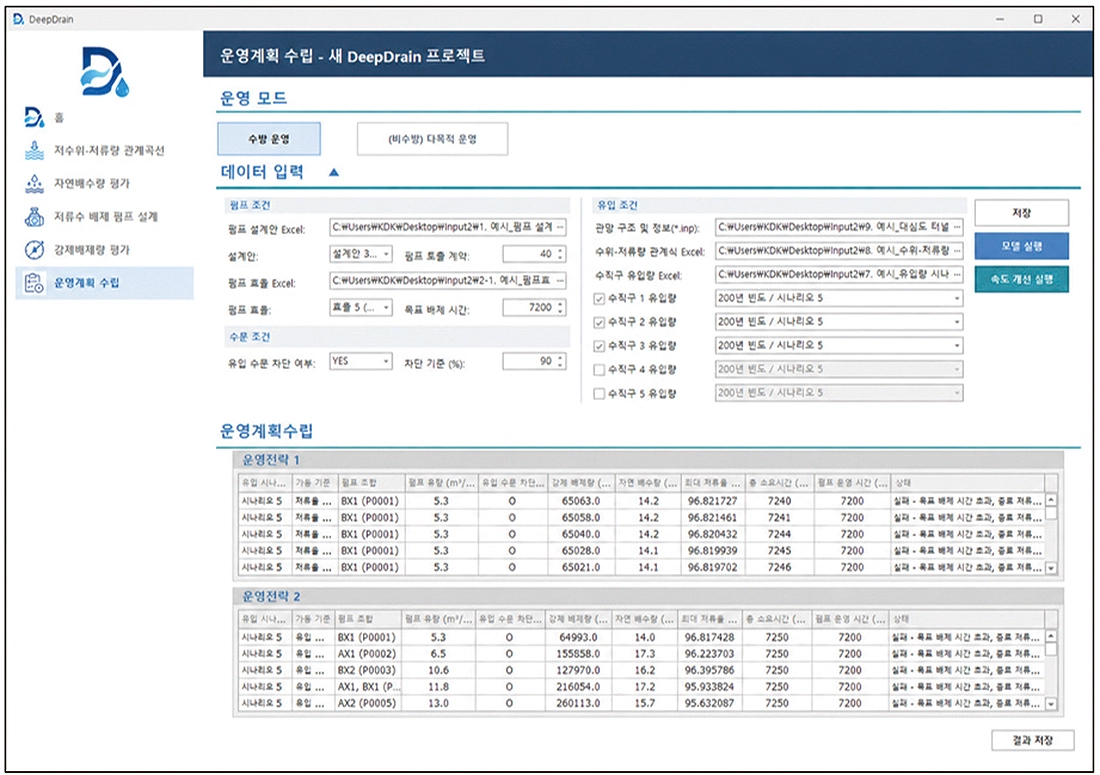Browse for 관망 구조 및 정보 inp file (… button)
This screenshot has width=1100, height=775.
pyautogui.click(x=957, y=227)
